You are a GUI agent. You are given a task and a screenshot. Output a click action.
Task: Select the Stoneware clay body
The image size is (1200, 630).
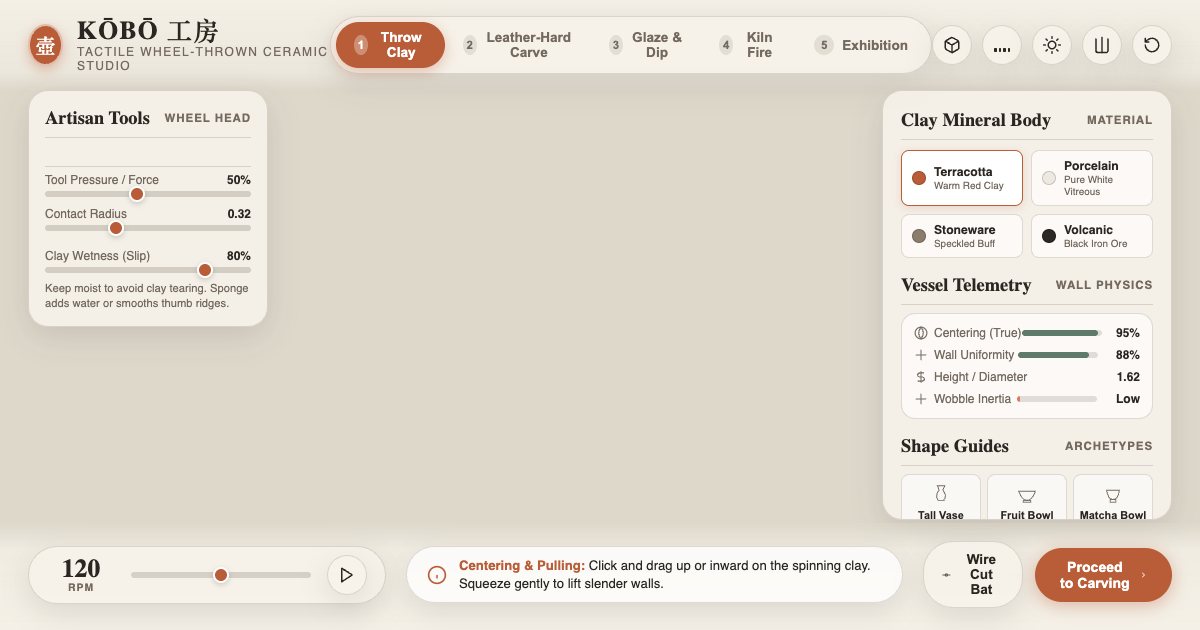(x=962, y=236)
